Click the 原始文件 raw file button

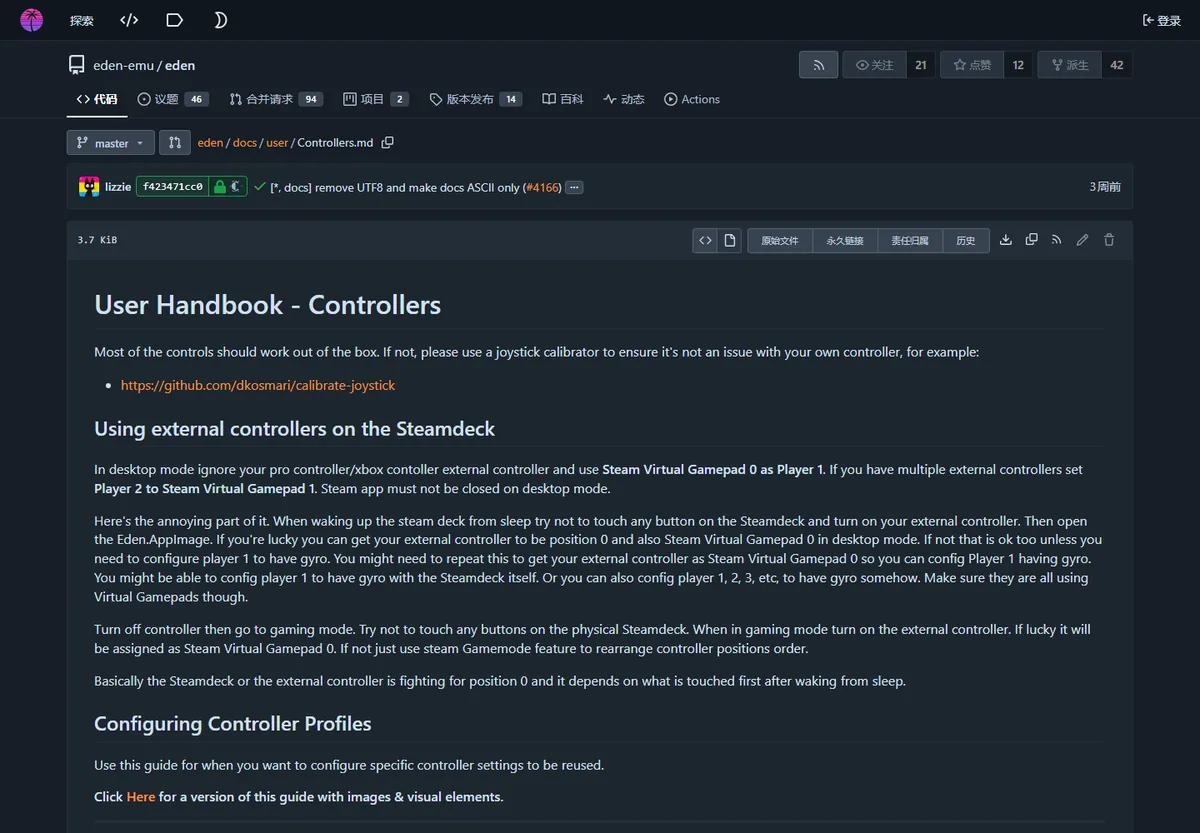point(780,240)
